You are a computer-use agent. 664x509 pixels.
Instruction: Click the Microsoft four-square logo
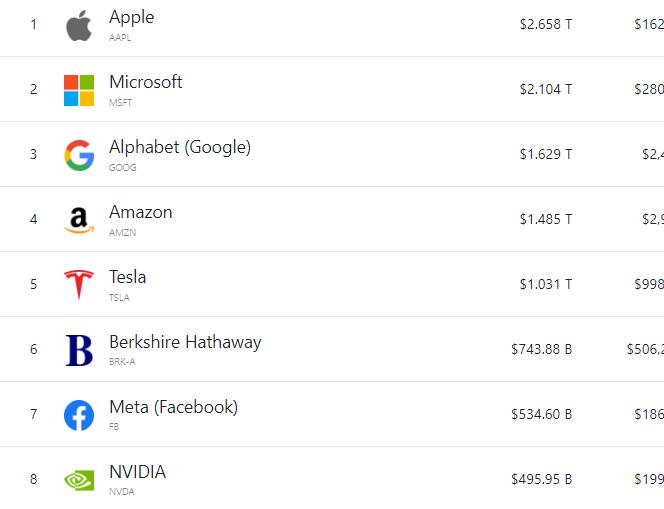click(x=79, y=90)
